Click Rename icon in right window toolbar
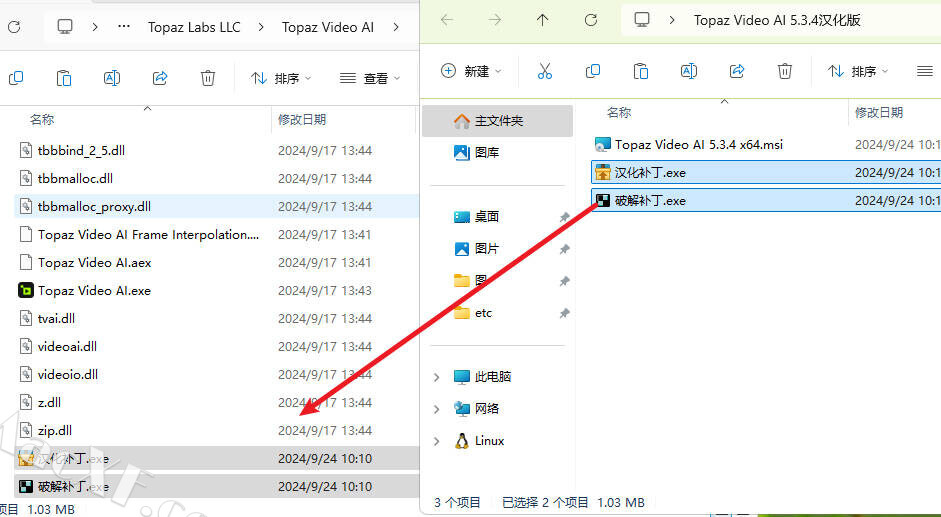This screenshot has height=517, width=941. [688, 71]
